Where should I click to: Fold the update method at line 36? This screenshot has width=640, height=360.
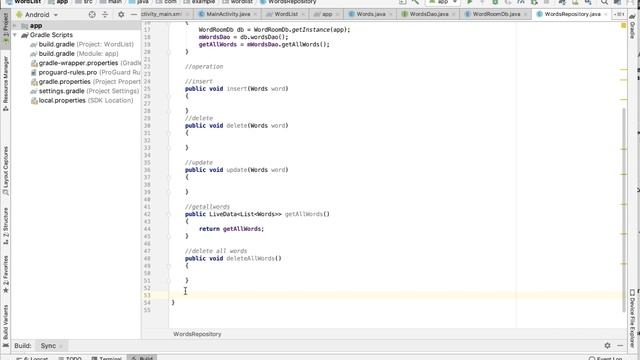click(169, 177)
